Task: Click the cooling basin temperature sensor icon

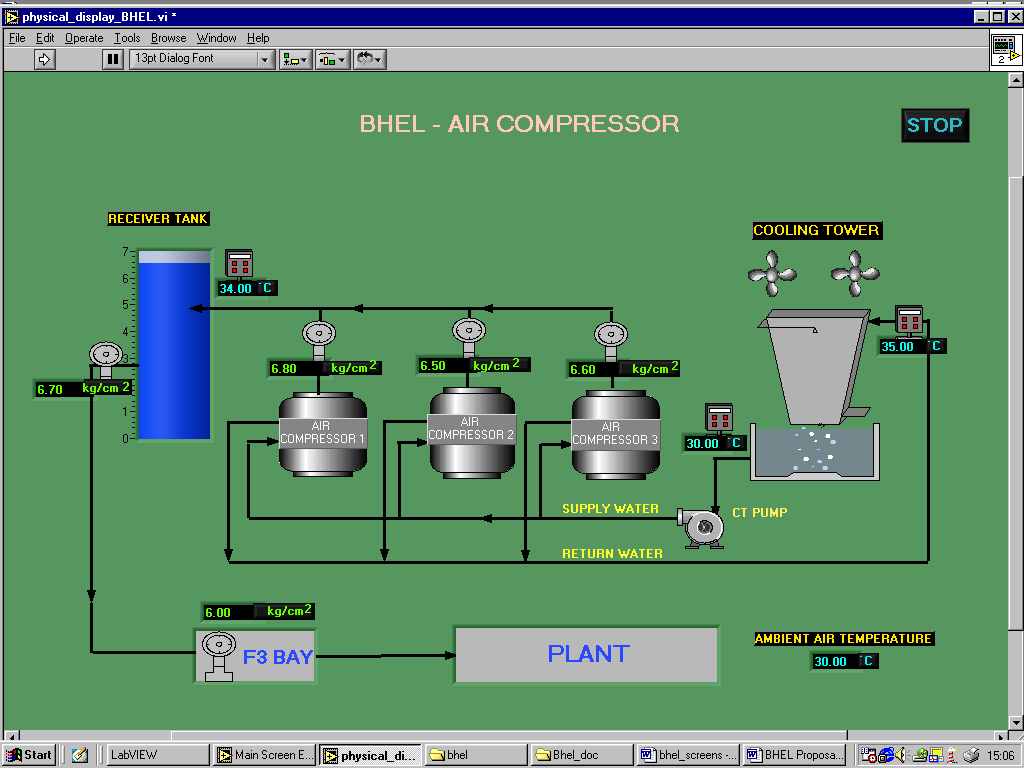Action: [719, 419]
